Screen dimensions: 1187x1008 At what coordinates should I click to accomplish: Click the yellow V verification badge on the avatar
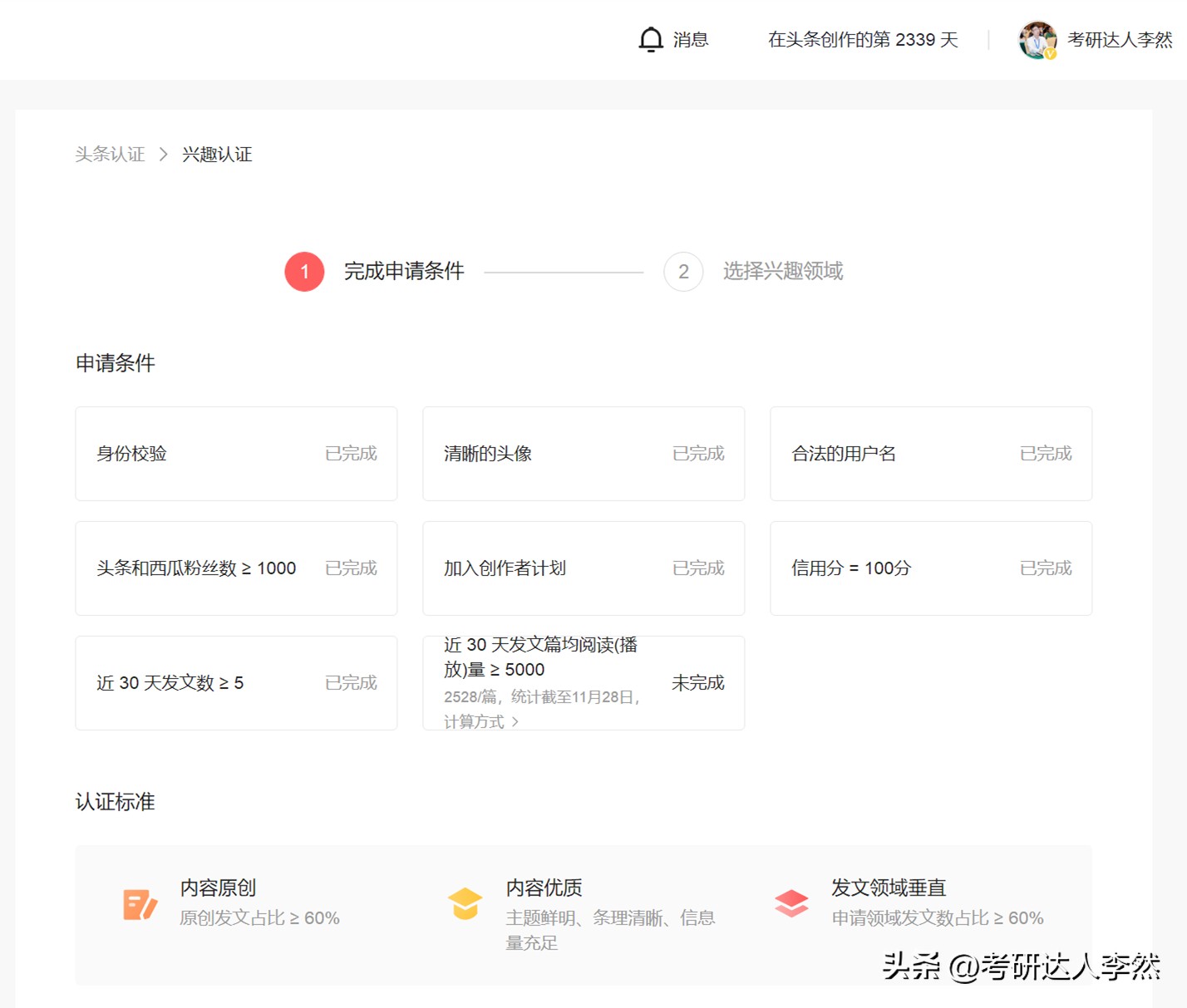(1051, 52)
